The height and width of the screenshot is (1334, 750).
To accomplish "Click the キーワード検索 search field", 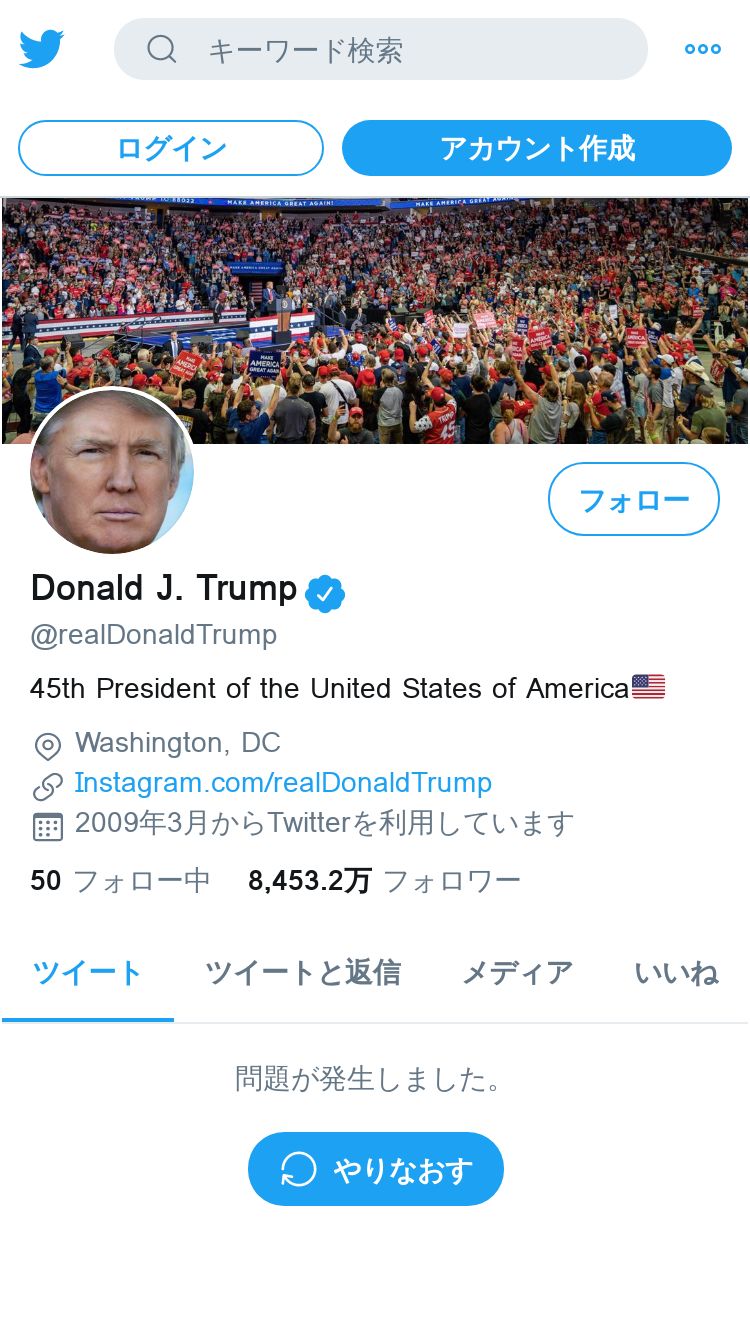I will click(x=381, y=49).
